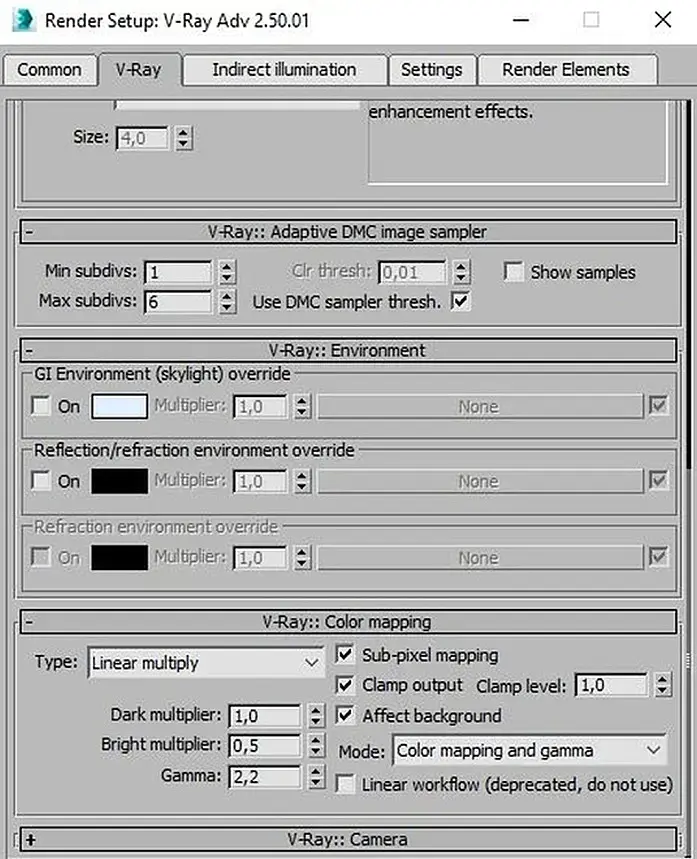The image size is (697, 859).
Task: Adjust the Bright multiplier spinner arrows
Action: point(316,746)
